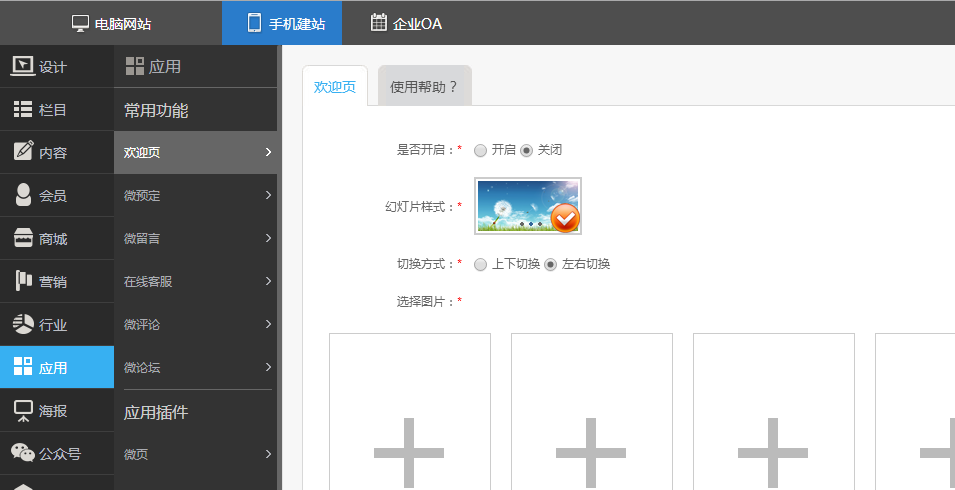Choose the 上下切换 radio option
This screenshot has height=490, width=955.
481,264
